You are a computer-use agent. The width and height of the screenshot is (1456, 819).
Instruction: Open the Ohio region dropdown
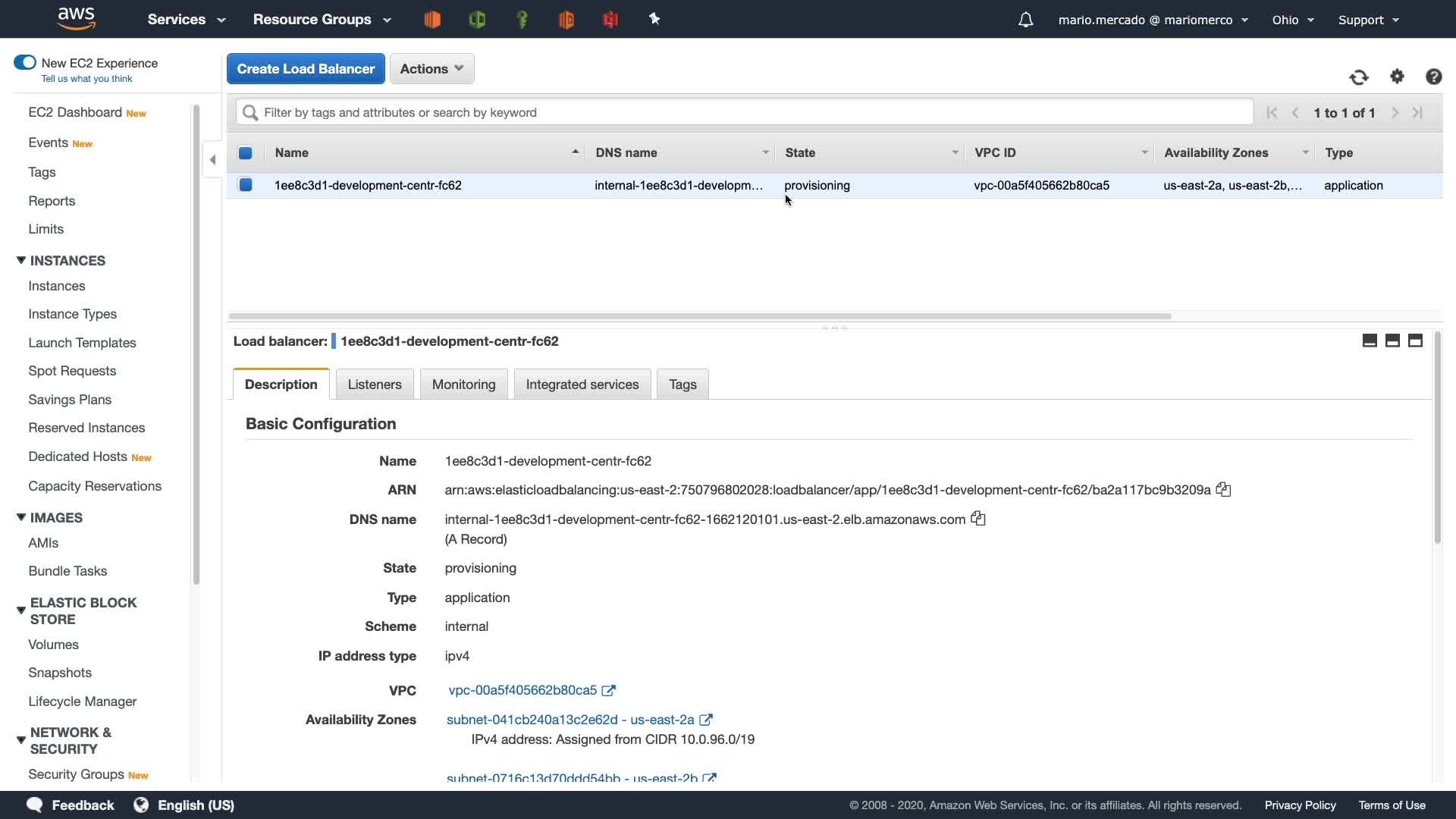(1292, 20)
